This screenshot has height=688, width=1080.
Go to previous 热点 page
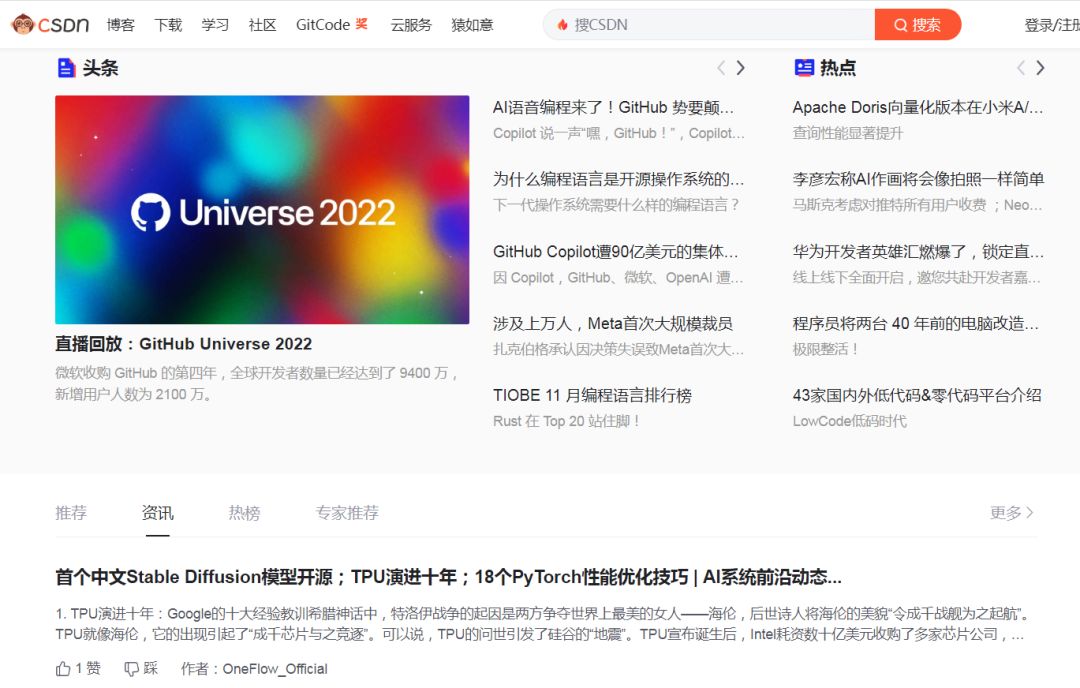coord(1021,67)
